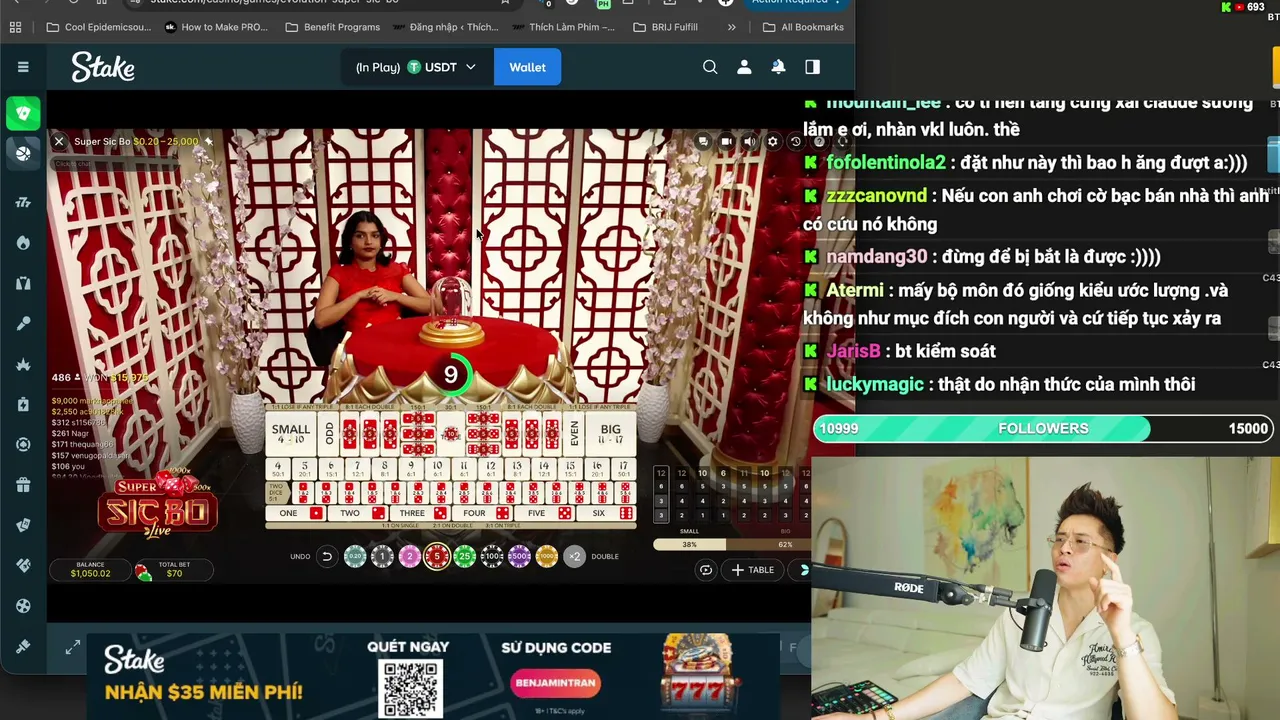Open the Stake hamburger menu
Screen dimensions: 1280x720
click(x=23, y=67)
